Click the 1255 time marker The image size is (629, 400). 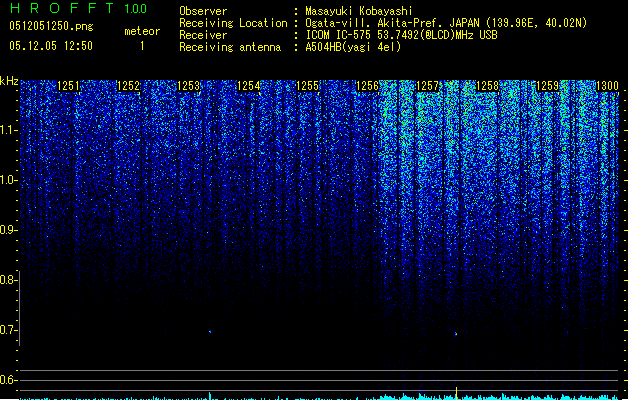pos(307,86)
